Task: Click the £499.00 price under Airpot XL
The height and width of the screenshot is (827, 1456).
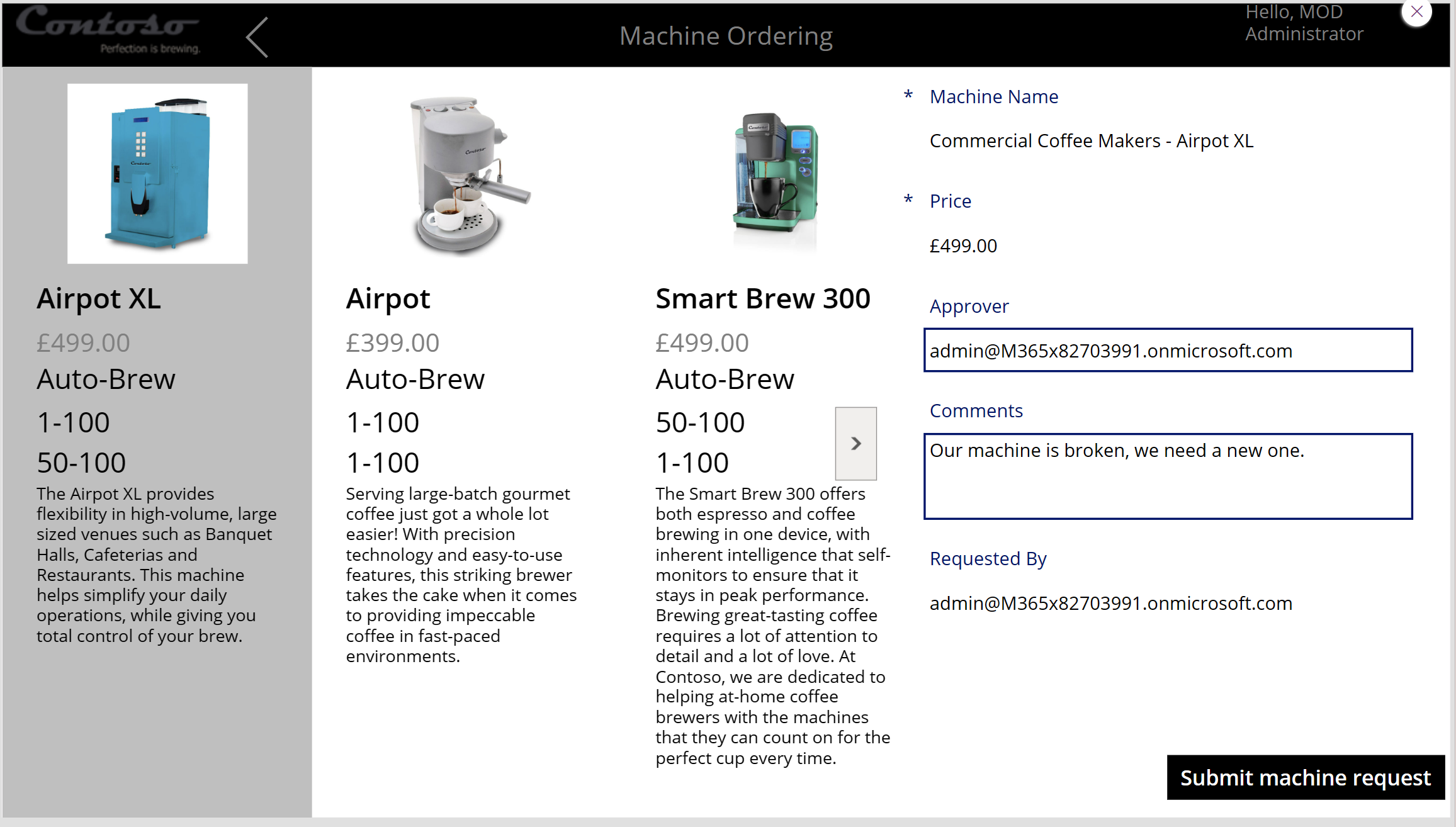Action: point(83,342)
